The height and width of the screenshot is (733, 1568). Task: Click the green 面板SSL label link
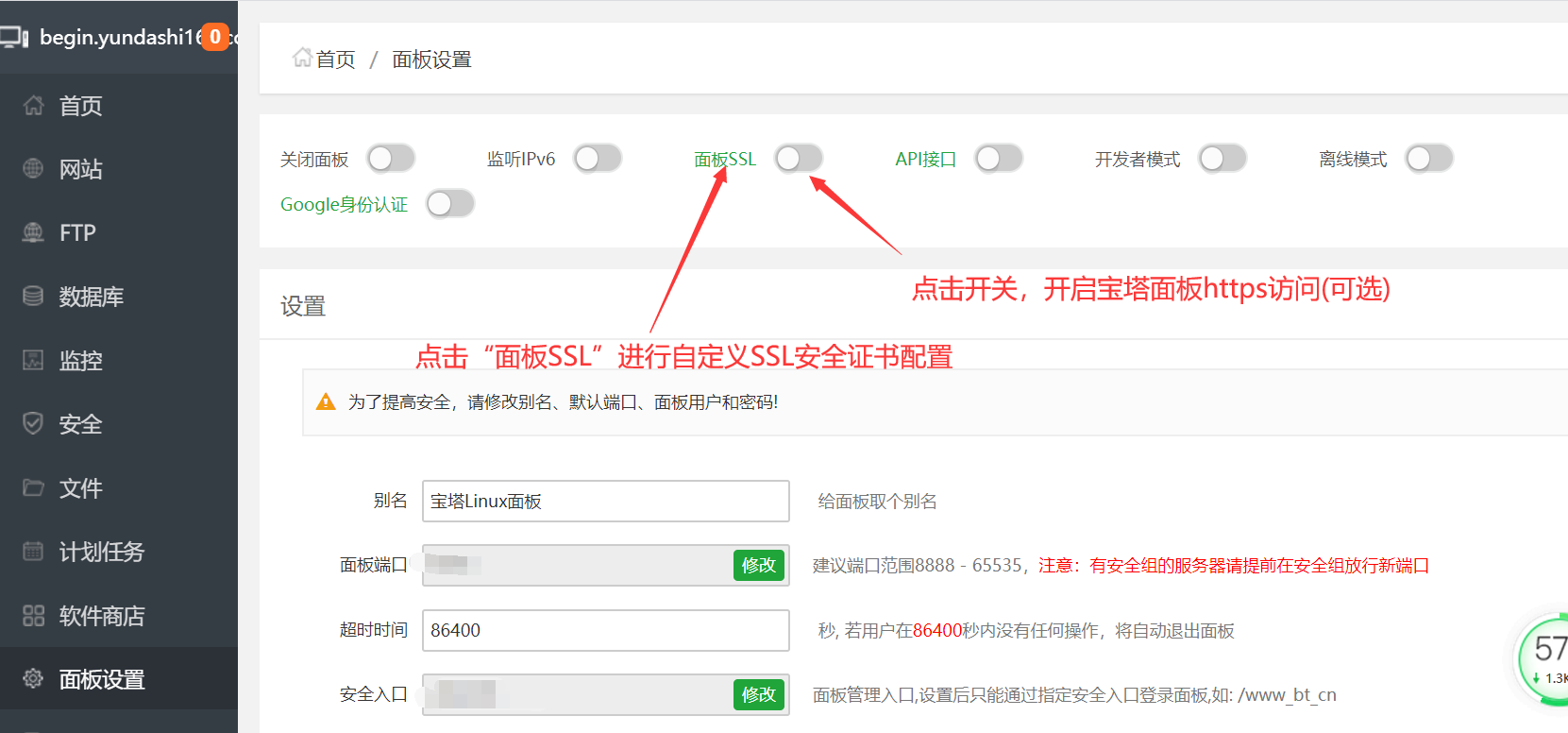click(725, 159)
